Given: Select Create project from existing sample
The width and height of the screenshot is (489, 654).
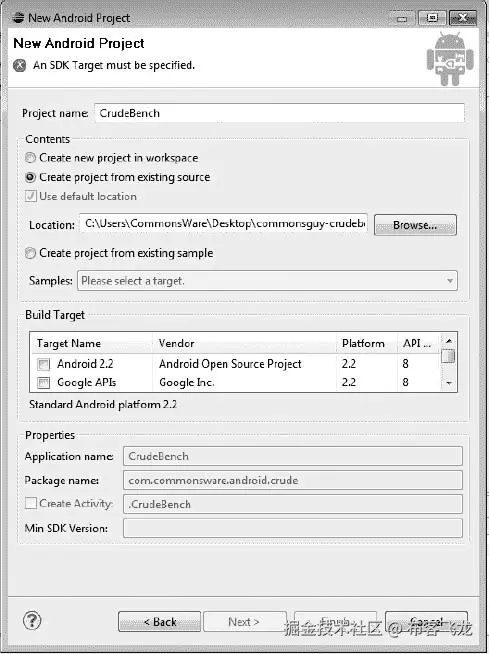Looking at the screenshot, I should pyautogui.click(x=30, y=253).
